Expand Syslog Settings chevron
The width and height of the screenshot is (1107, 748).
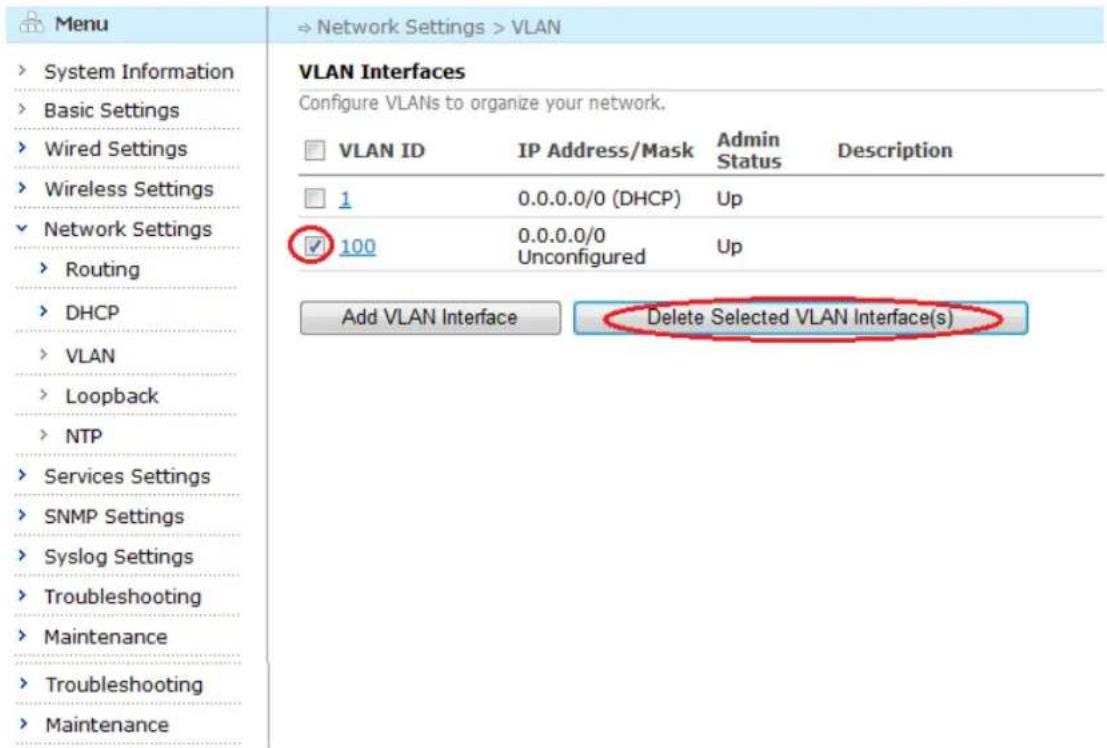tap(22, 555)
